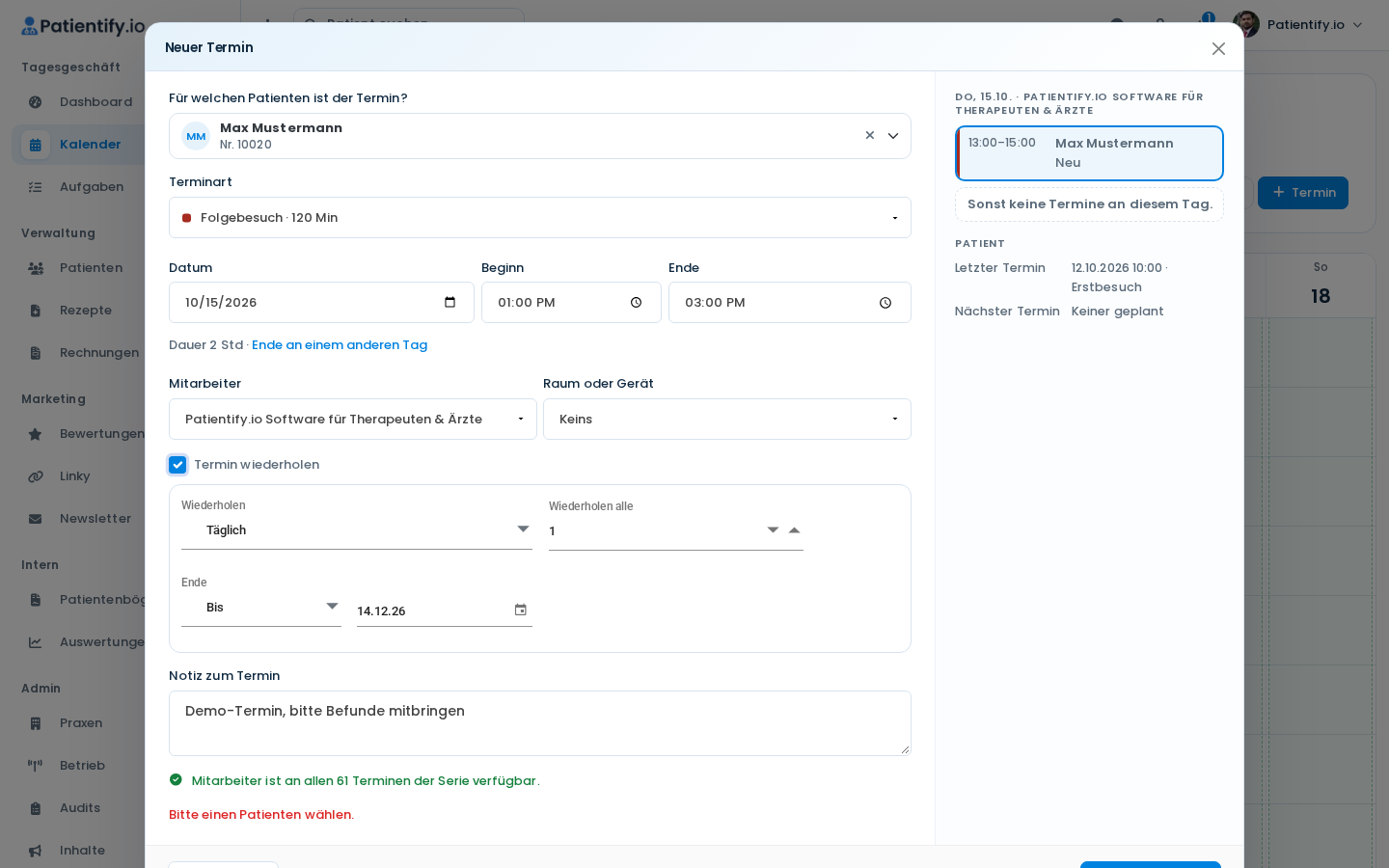Decrease the Wiederholen alle value
Screen dimensions: 1389x868
click(773, 530)
